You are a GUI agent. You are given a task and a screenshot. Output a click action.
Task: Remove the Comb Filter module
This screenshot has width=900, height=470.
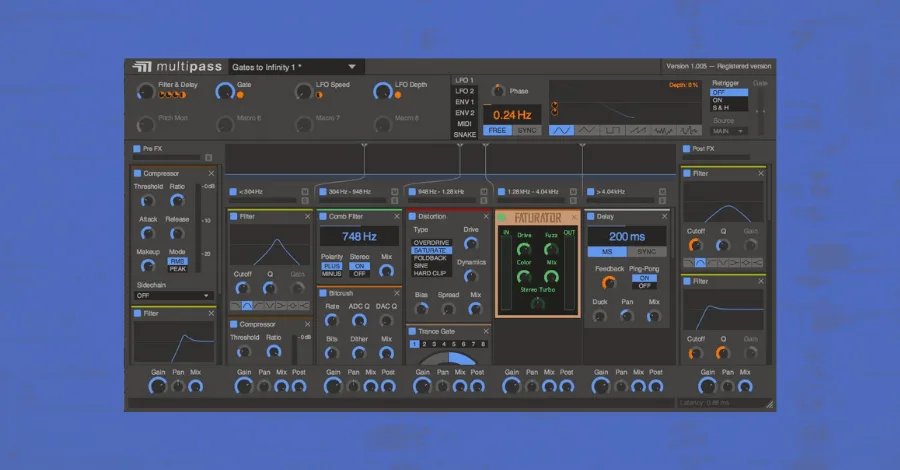397,216
